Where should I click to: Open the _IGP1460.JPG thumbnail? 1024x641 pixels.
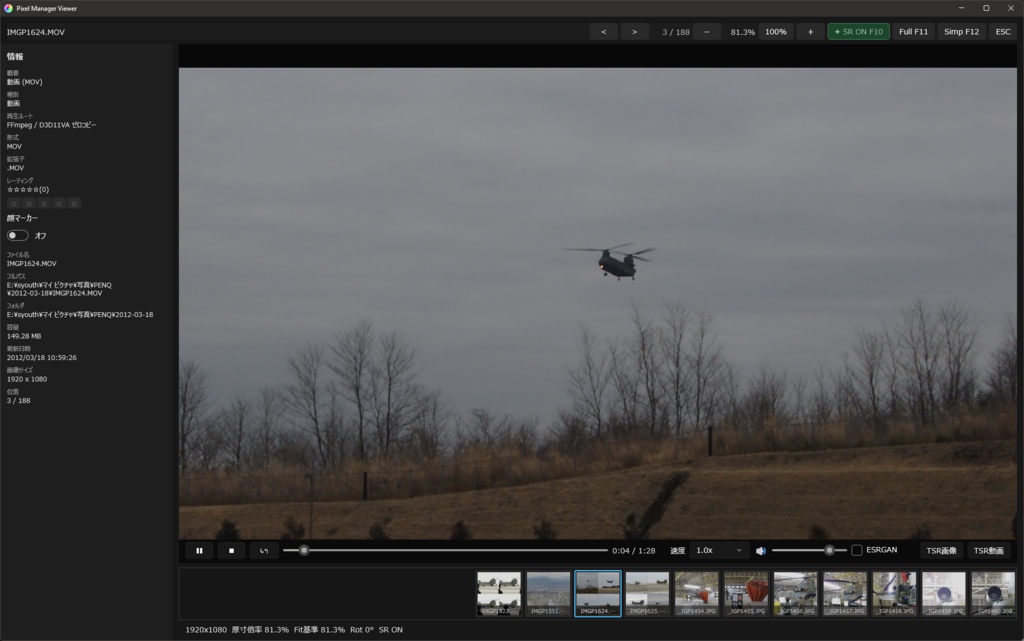[x=993, y=593]
